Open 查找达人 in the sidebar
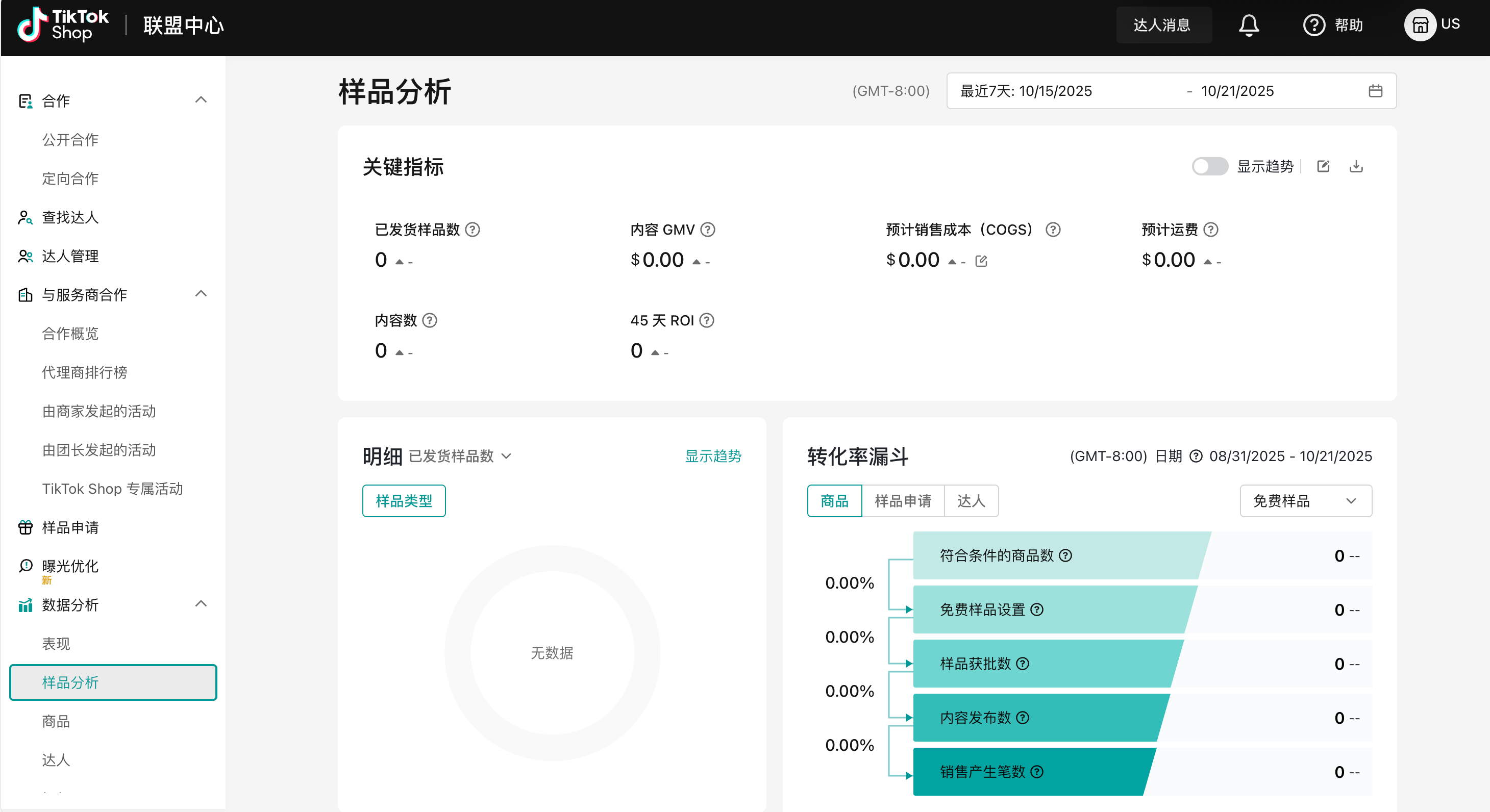Screen dimensions: 1490x812 (x=70, y=217)
